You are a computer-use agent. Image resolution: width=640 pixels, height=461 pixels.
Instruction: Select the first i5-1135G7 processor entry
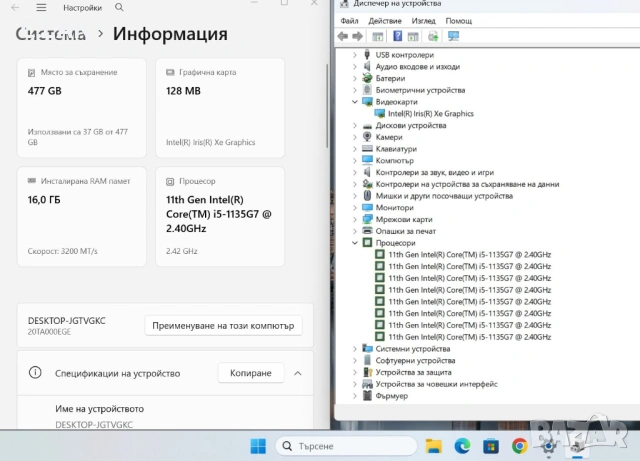pos(469,255)
